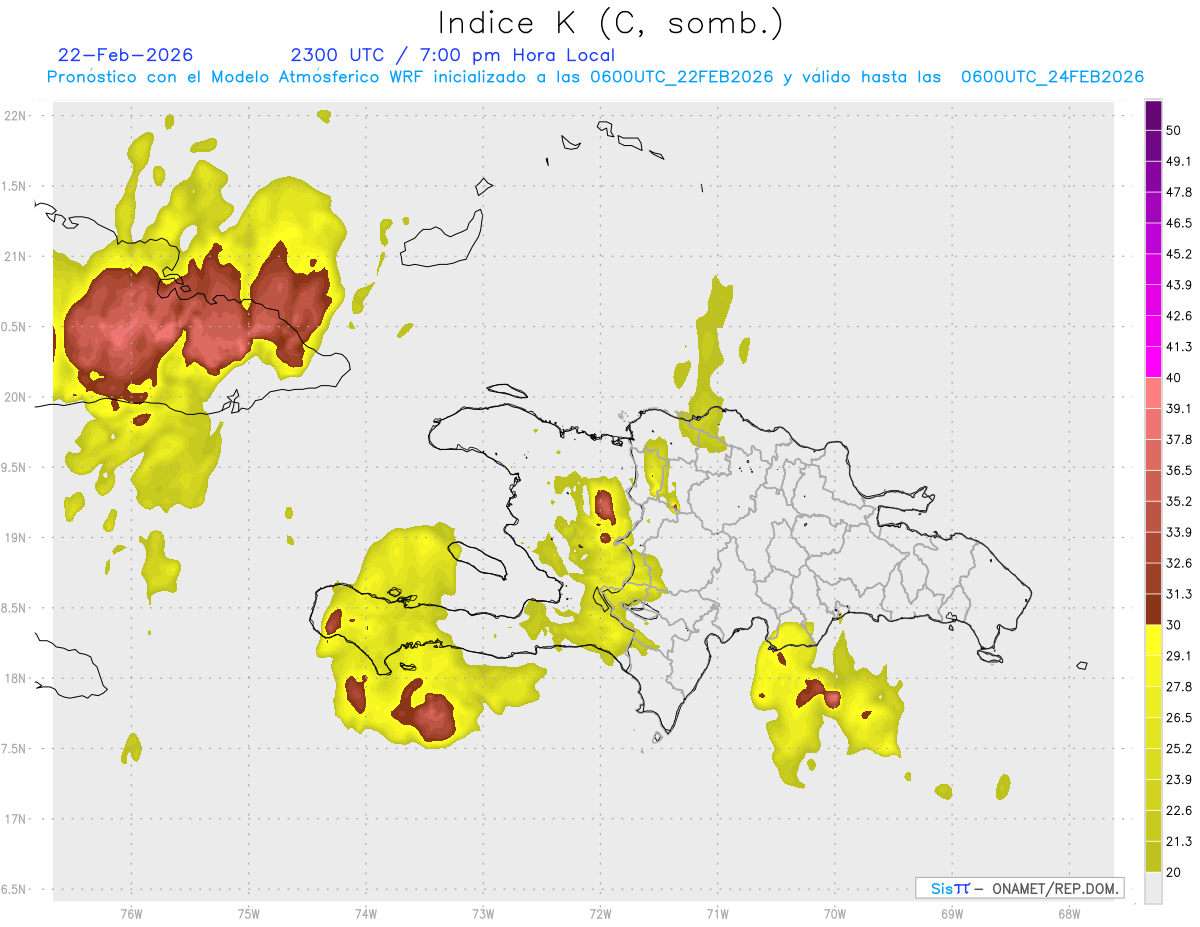1200x927 pixels.
Task: Click the '76W' longitude label
Action: coord(131,913)
